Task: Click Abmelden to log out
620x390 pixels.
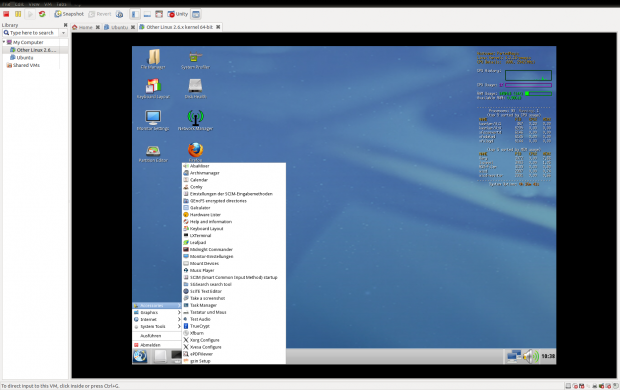Action: click(157, 345)
